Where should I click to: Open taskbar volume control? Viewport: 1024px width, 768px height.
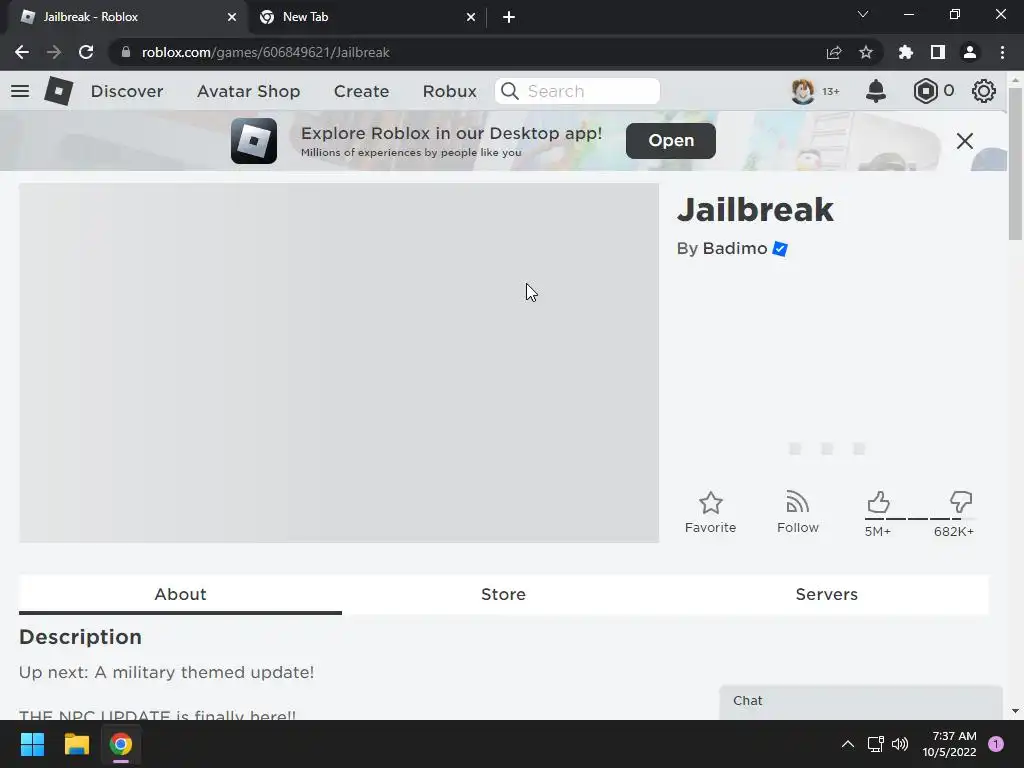click(x=900, y=744)
